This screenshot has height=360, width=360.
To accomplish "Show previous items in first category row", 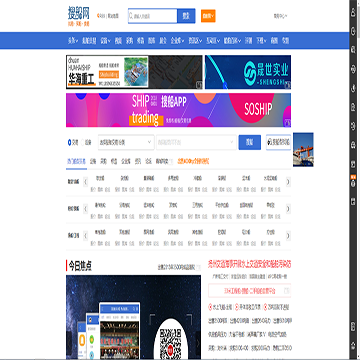I will [85, 182].
